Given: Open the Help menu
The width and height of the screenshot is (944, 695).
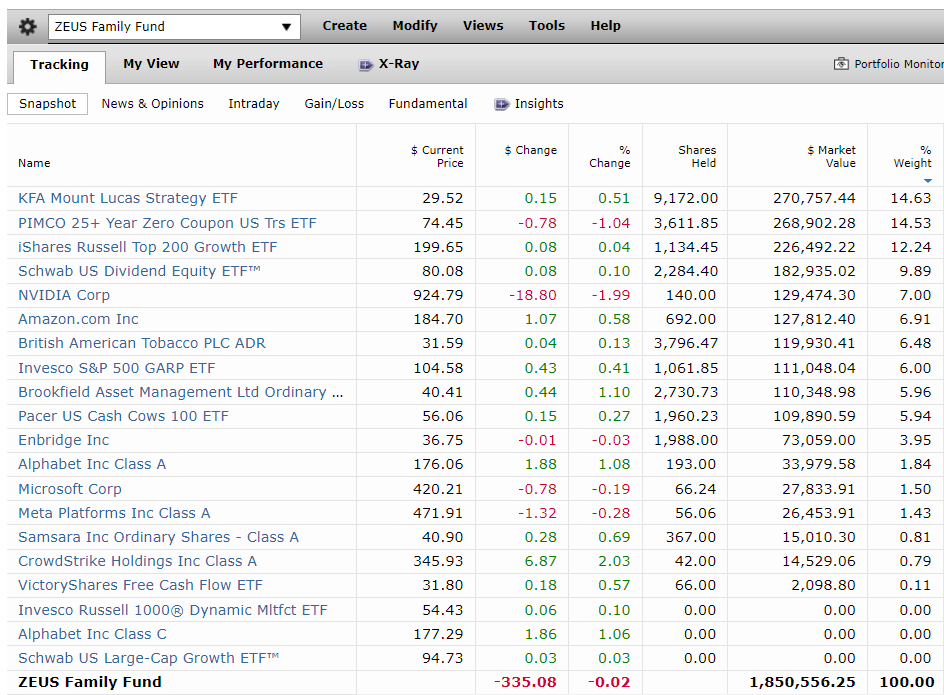Looking at the screenshot, I should (x=605, y=25).
